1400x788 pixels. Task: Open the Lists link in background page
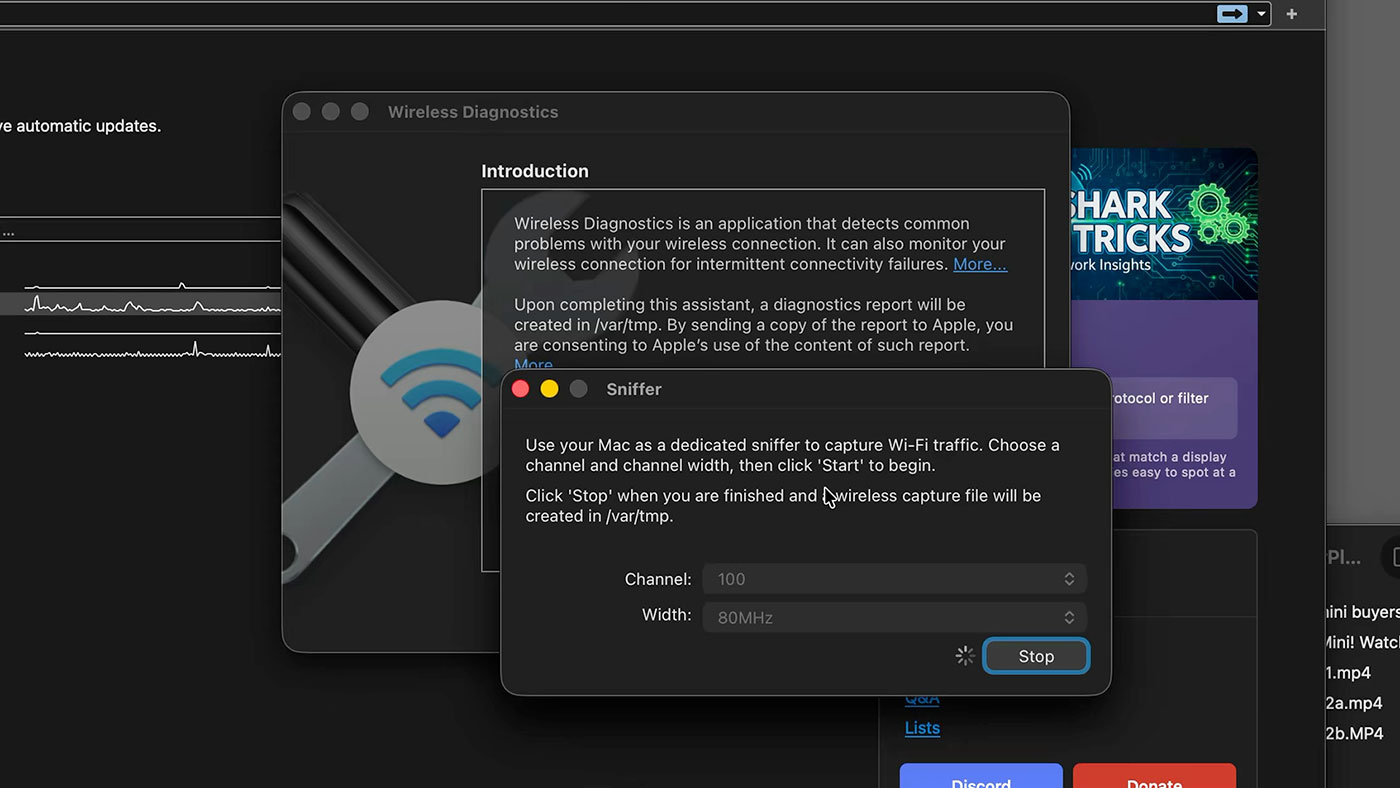pyautogui.click(x=922, y=728)
